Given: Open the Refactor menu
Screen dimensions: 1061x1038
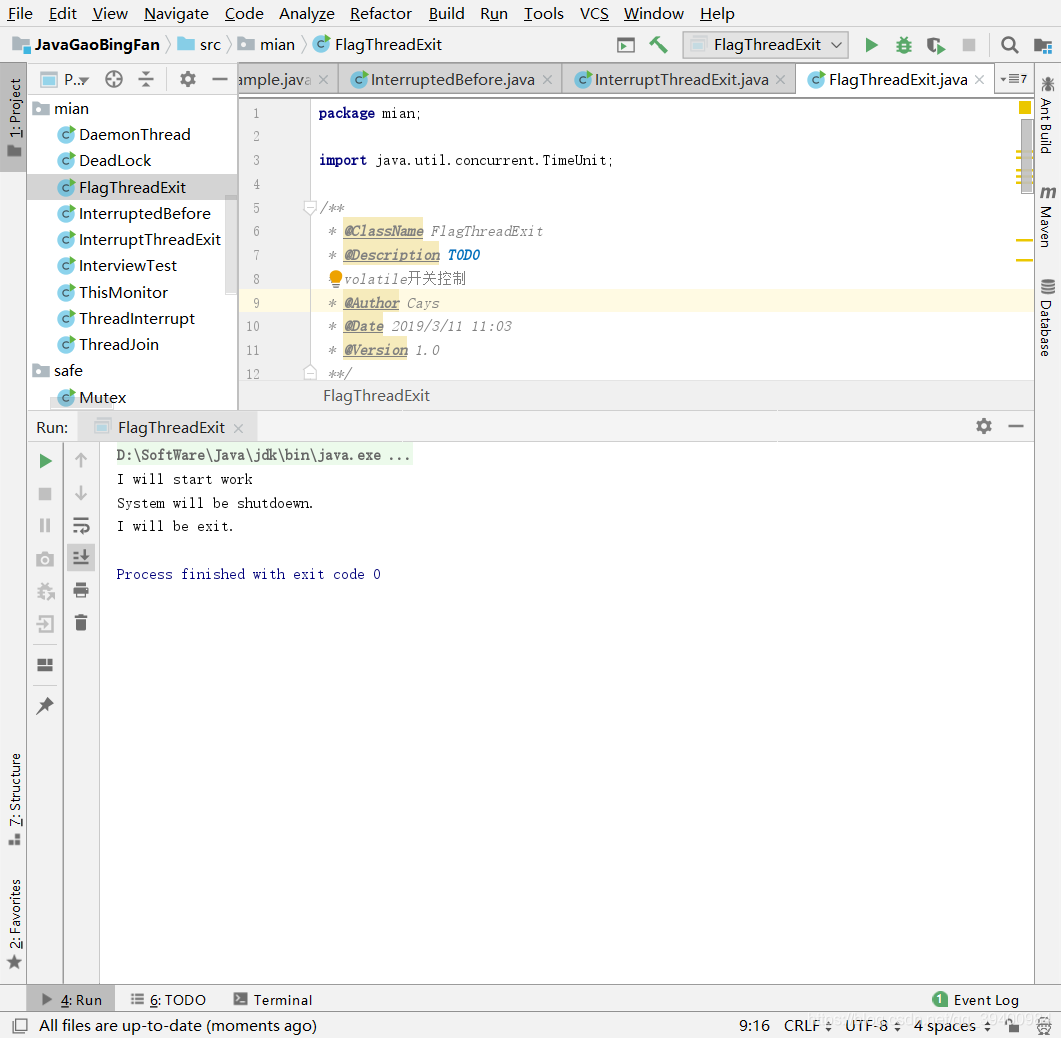Looking at the screenshot, I should point(380,14).
